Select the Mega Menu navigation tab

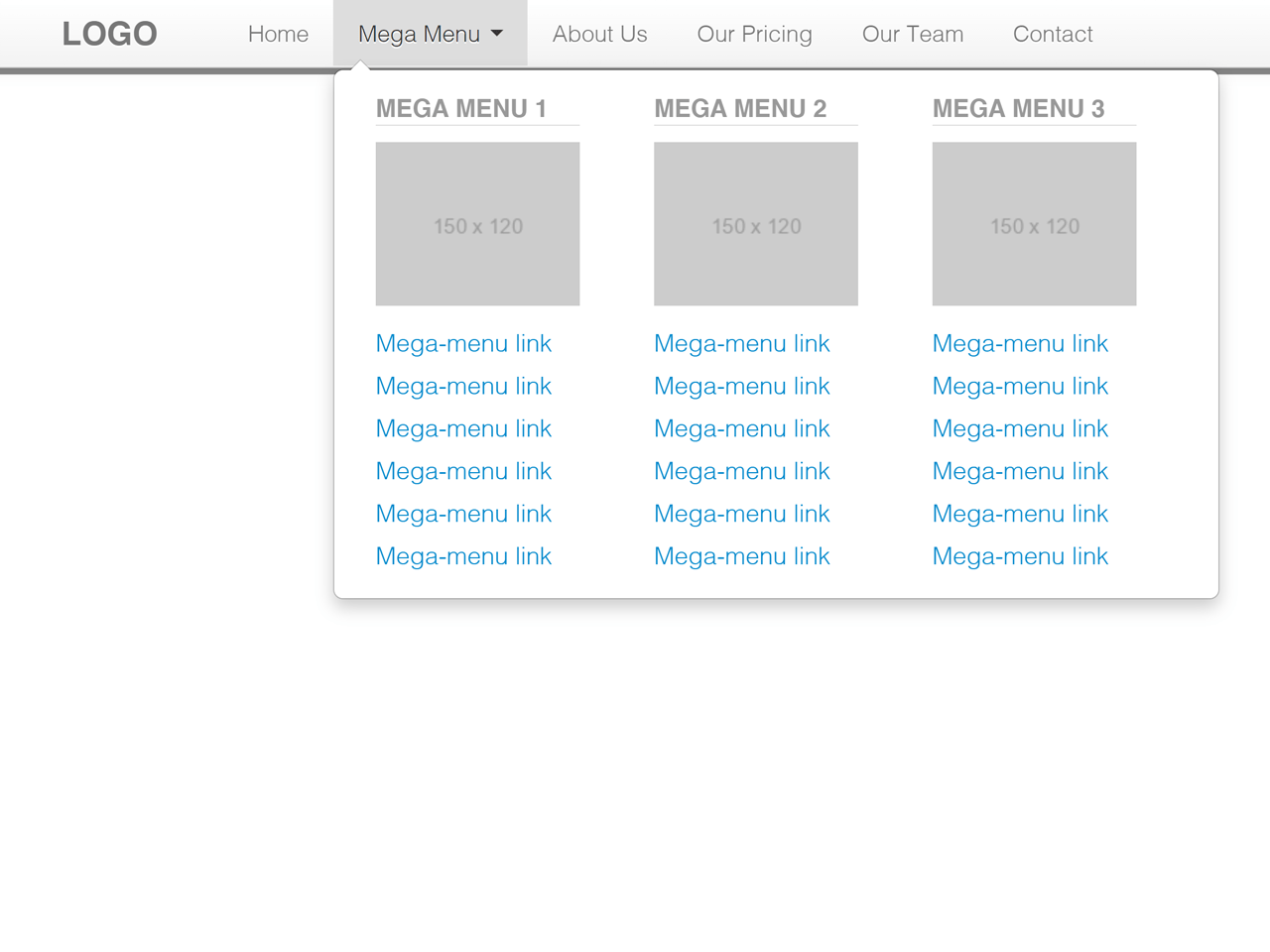pos(420,33)
